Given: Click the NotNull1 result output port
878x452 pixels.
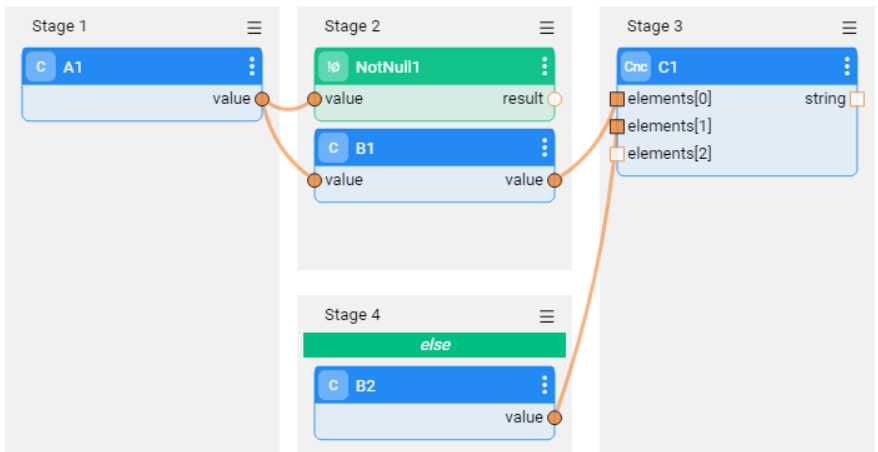Looking at the screenshot, I should 555,99.
